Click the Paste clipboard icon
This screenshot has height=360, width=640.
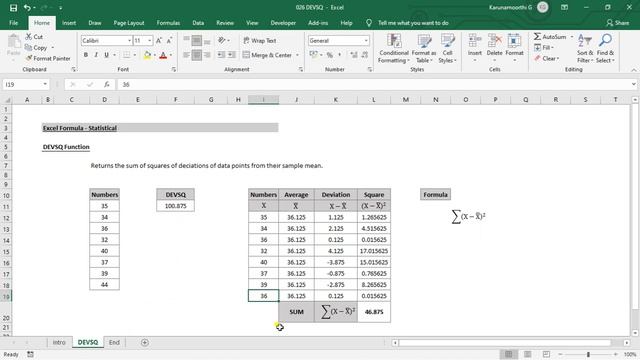(x=14, y=42)
